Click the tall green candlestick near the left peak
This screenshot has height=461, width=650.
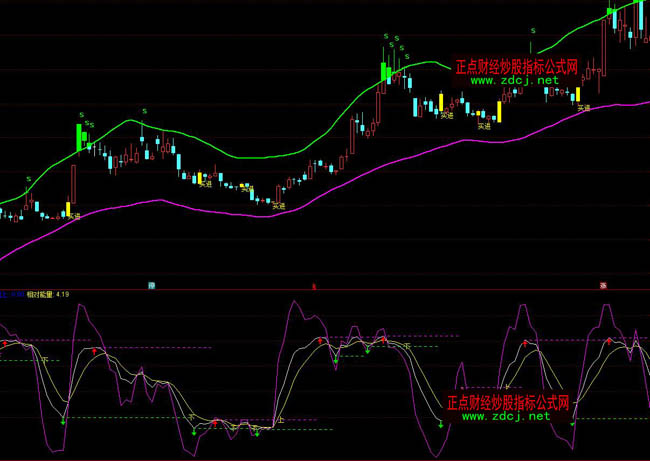[78, 137]
